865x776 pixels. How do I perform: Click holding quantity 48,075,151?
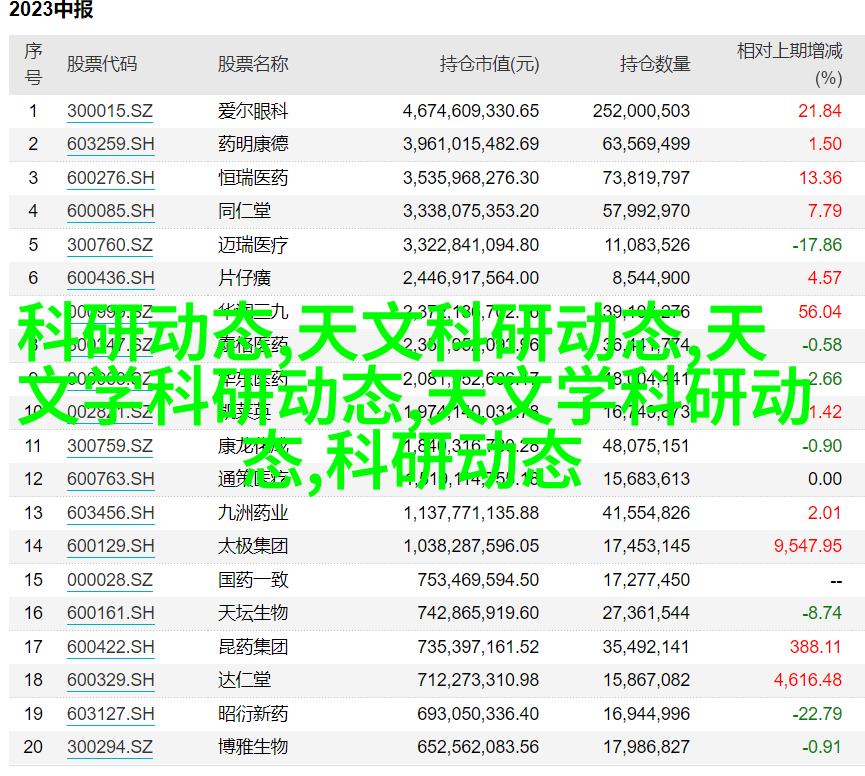646,446
